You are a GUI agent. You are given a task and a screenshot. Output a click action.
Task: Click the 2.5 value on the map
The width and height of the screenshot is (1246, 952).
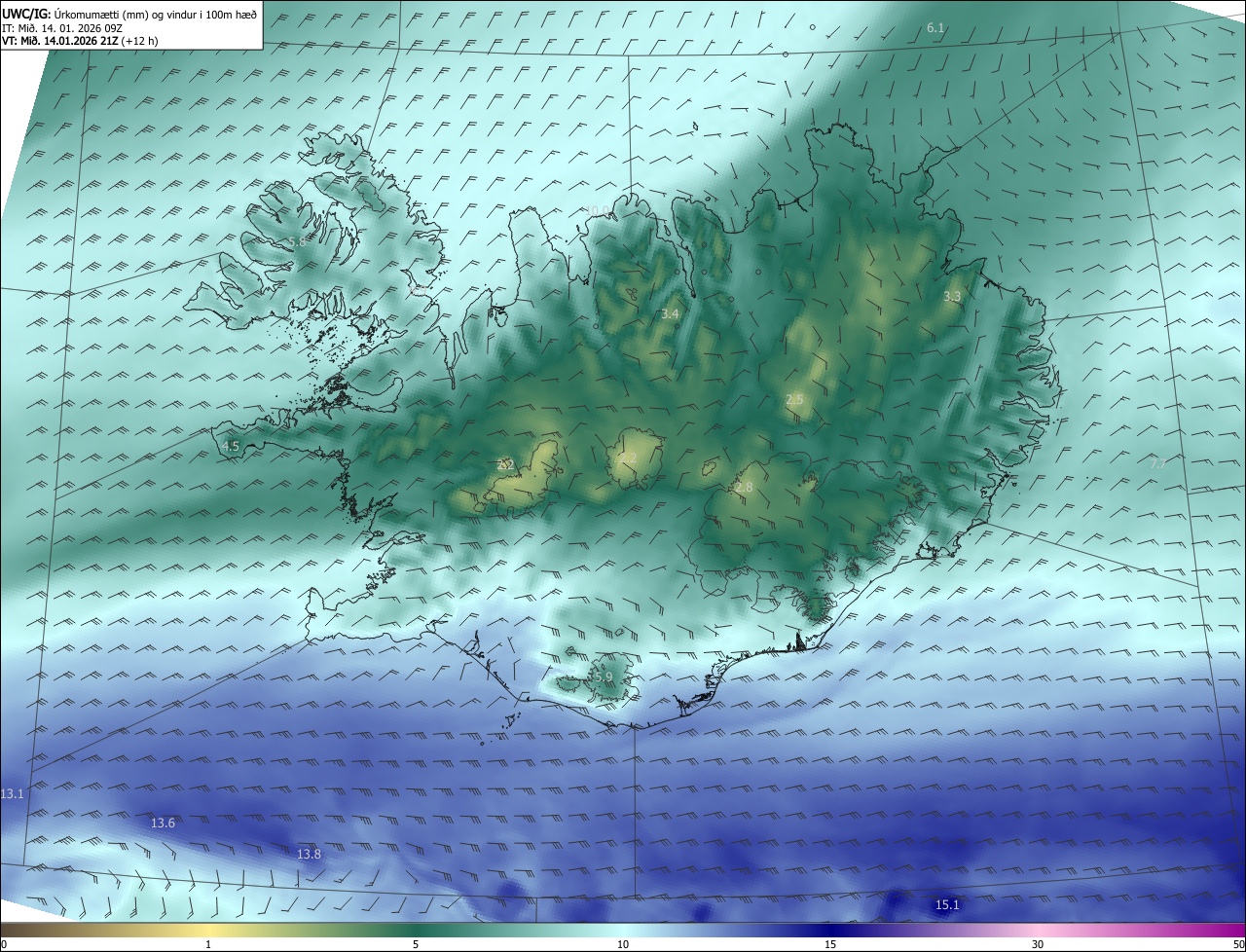[x=794, y=400]
